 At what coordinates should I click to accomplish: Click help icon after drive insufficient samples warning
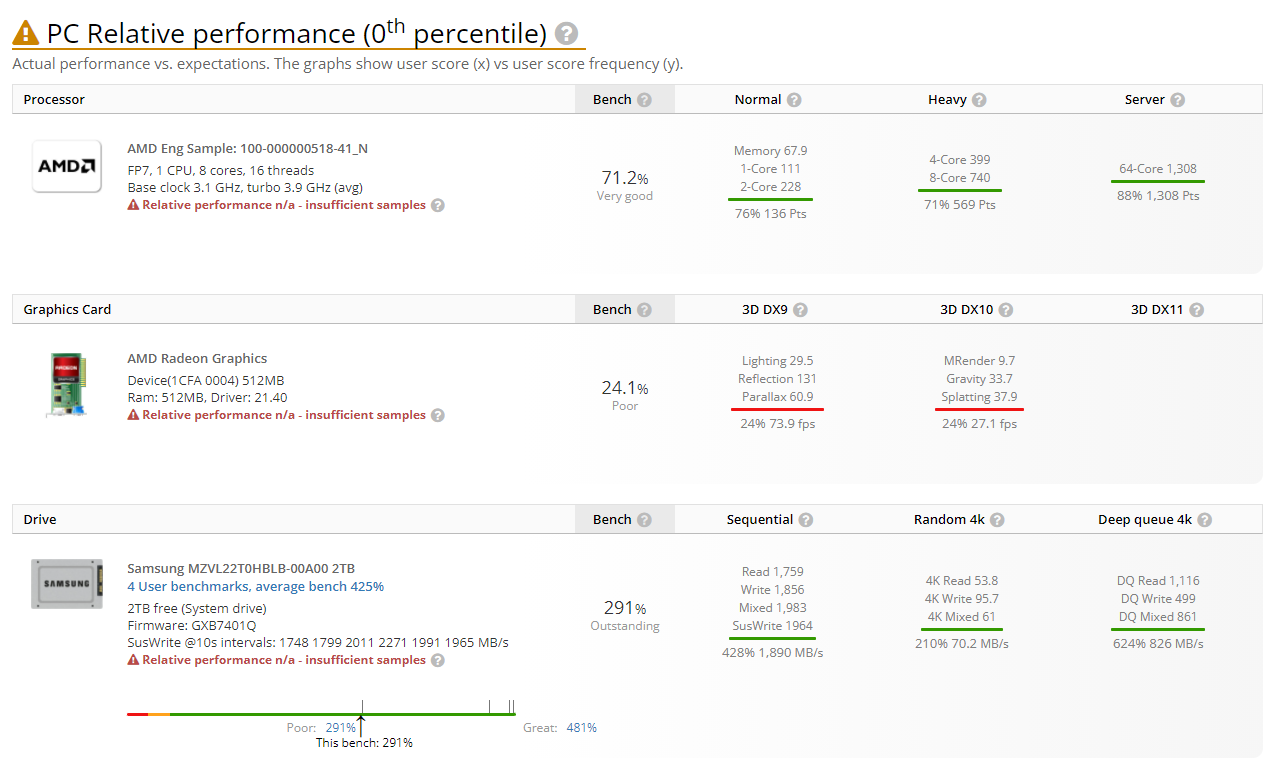pyautogui.click(x=438, y=660)
